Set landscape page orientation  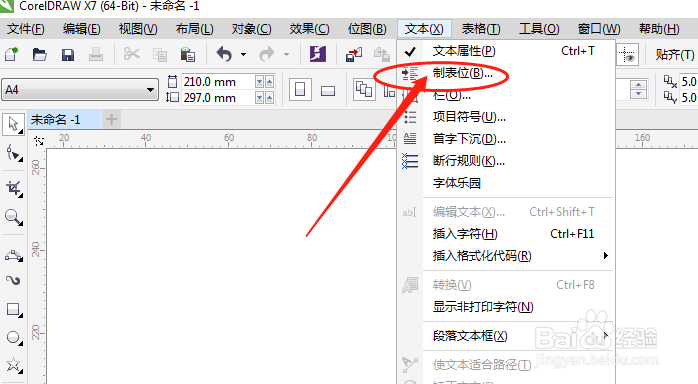tap(328, 91)
